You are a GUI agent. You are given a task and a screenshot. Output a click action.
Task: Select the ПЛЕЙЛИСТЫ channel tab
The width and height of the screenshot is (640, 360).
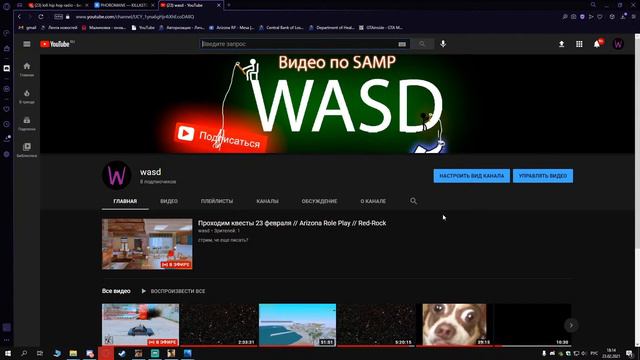(217, 201)
